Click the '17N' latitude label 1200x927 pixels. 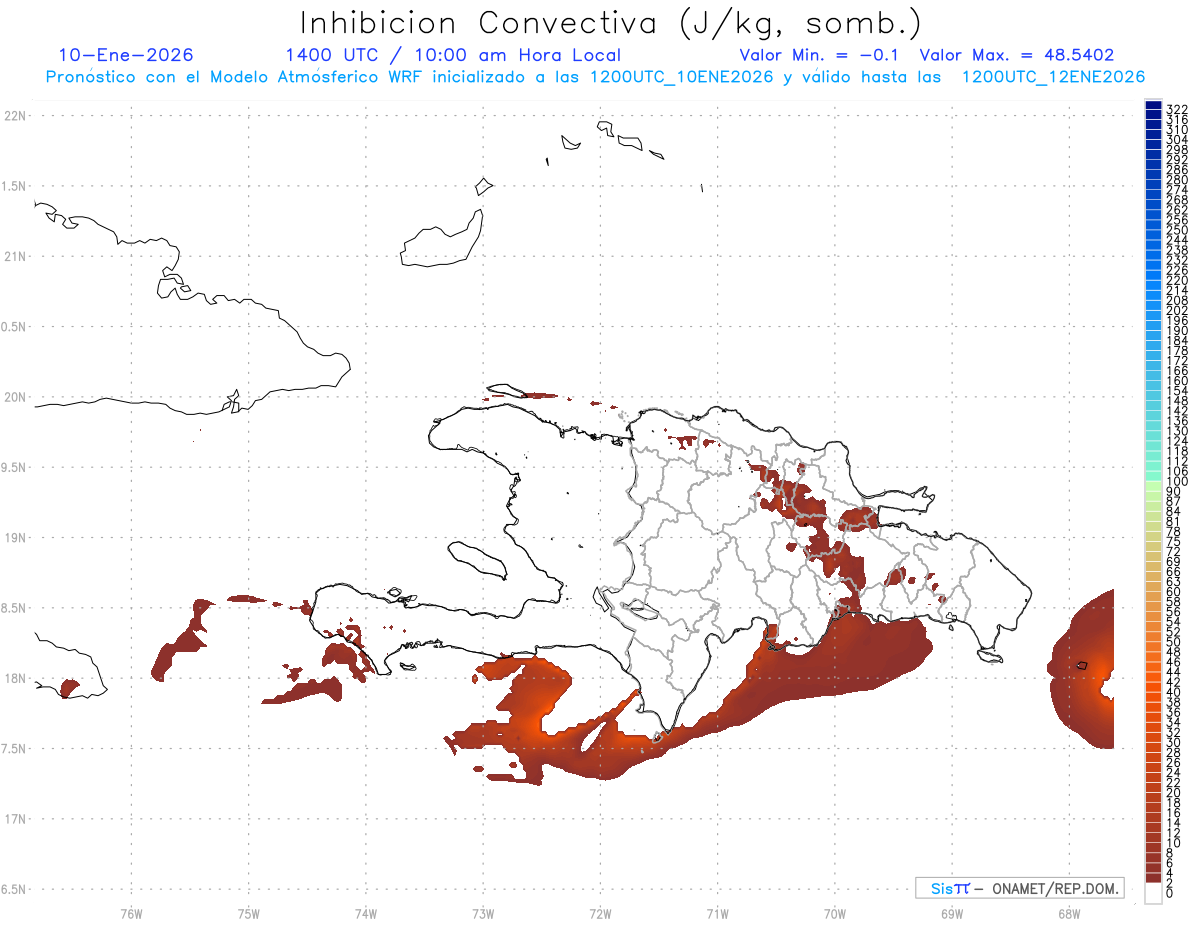(x=14, y=819)
